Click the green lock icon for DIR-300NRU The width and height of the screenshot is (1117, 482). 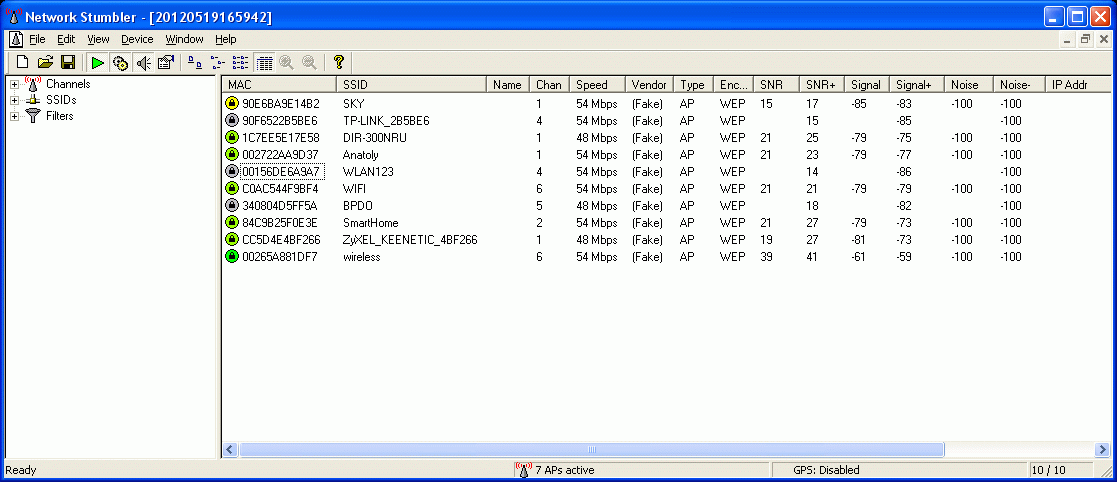coord(232,137)
